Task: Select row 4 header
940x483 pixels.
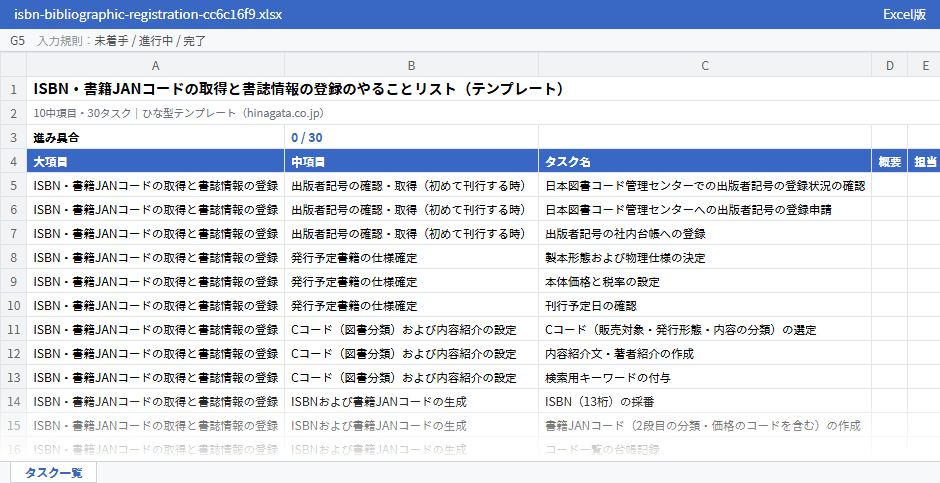Action: point(13,161)
